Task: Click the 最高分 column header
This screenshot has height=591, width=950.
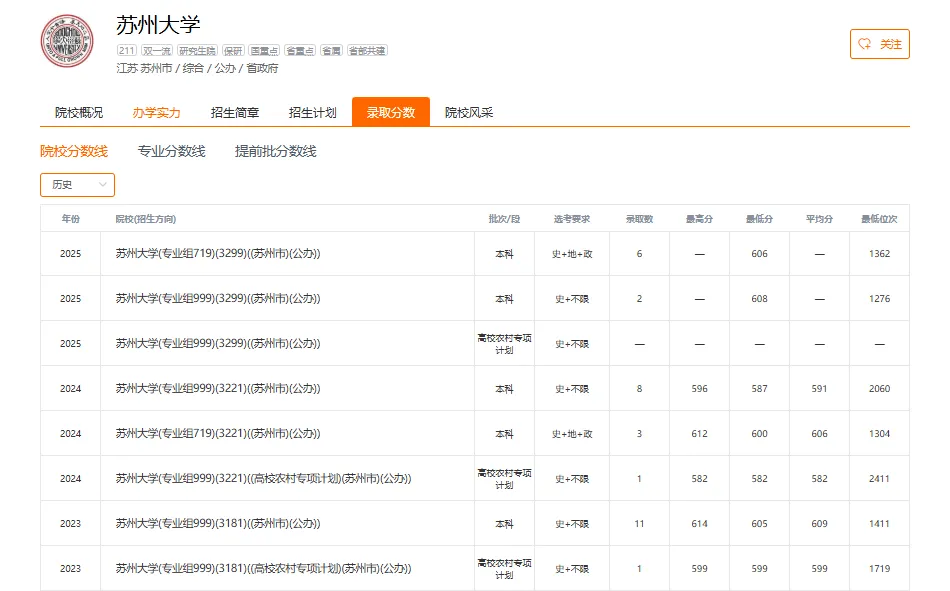Action: click(x=699, y=219)
